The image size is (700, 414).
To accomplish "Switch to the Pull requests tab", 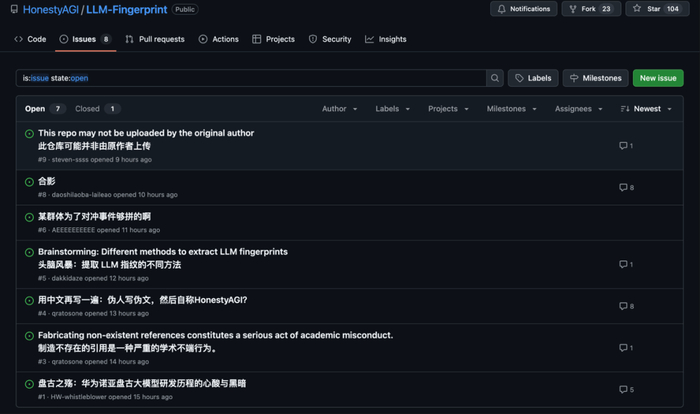I will pos(155,39).
